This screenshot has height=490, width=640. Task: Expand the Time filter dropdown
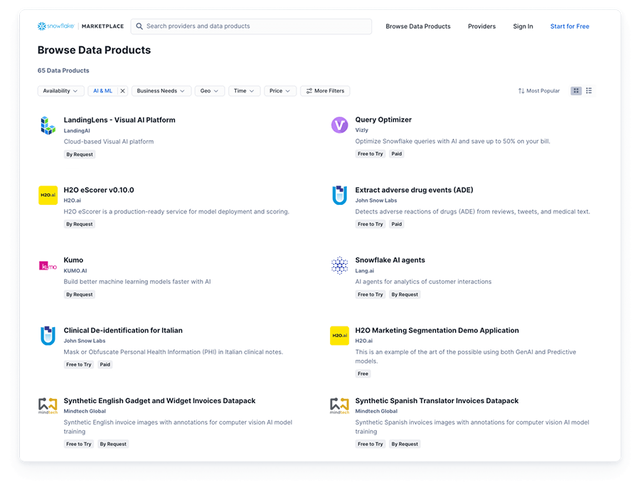click(244, 91)
